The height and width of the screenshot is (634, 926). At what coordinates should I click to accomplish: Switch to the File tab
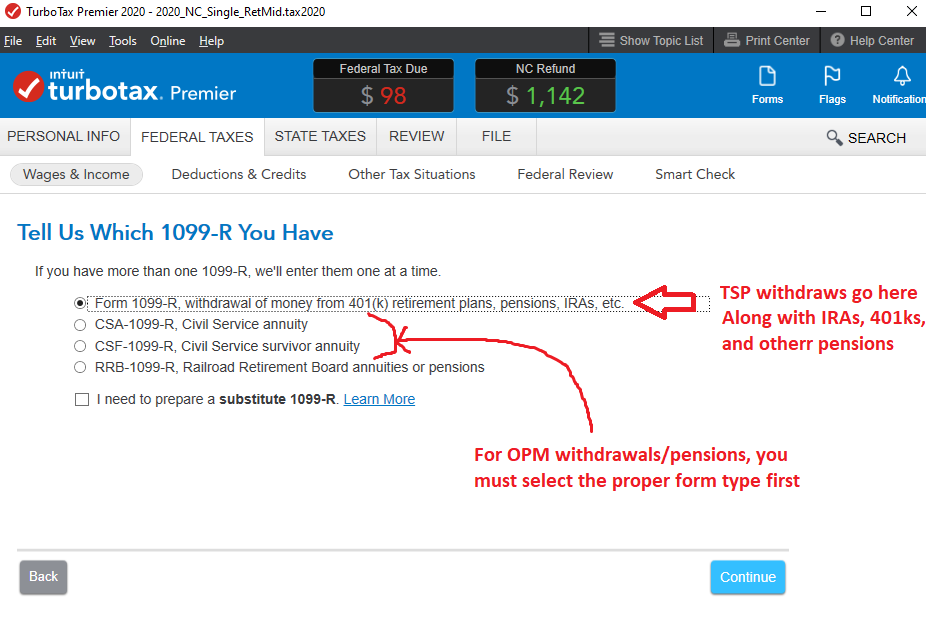[496, 136]
